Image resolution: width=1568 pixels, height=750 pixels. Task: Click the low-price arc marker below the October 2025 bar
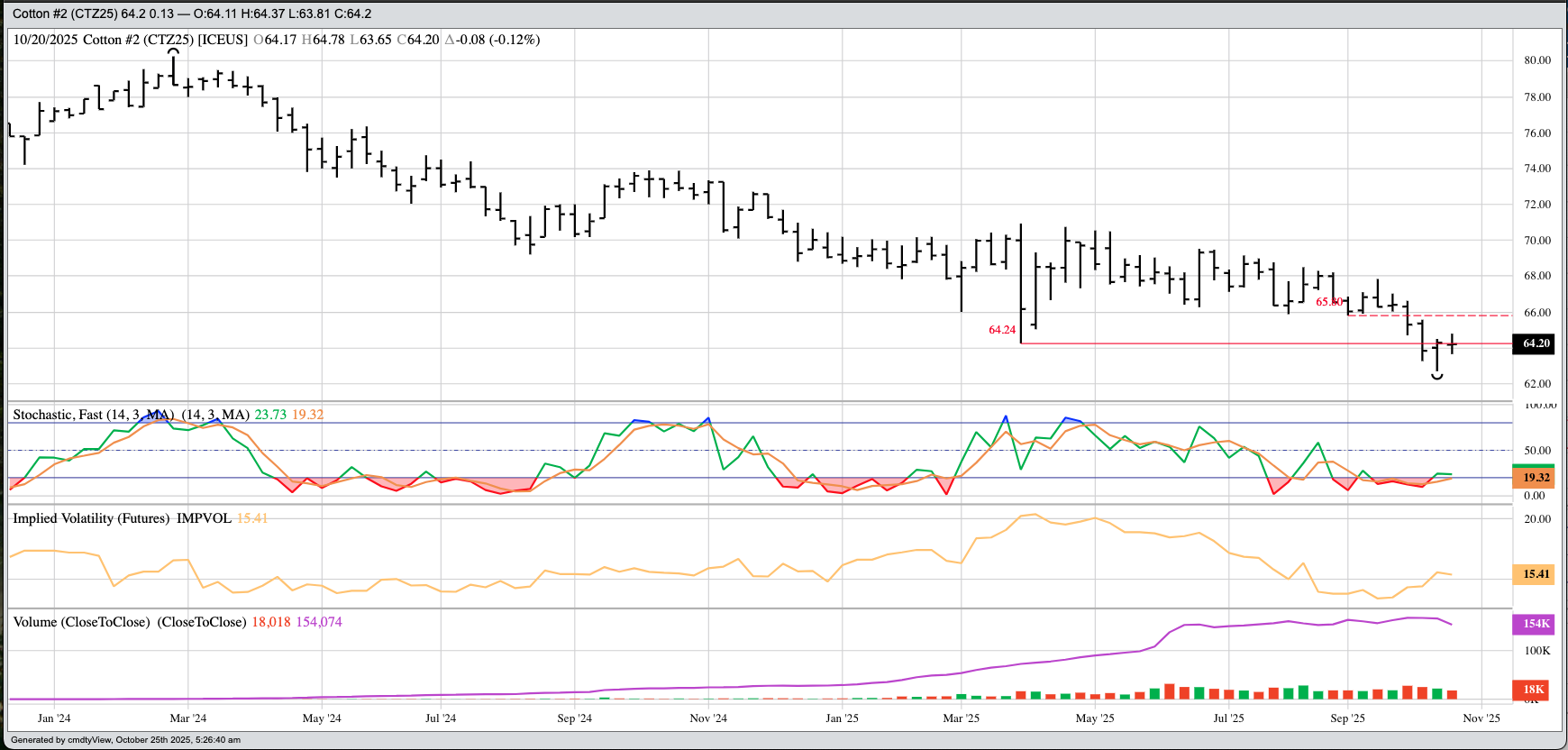pos(1437,376)
